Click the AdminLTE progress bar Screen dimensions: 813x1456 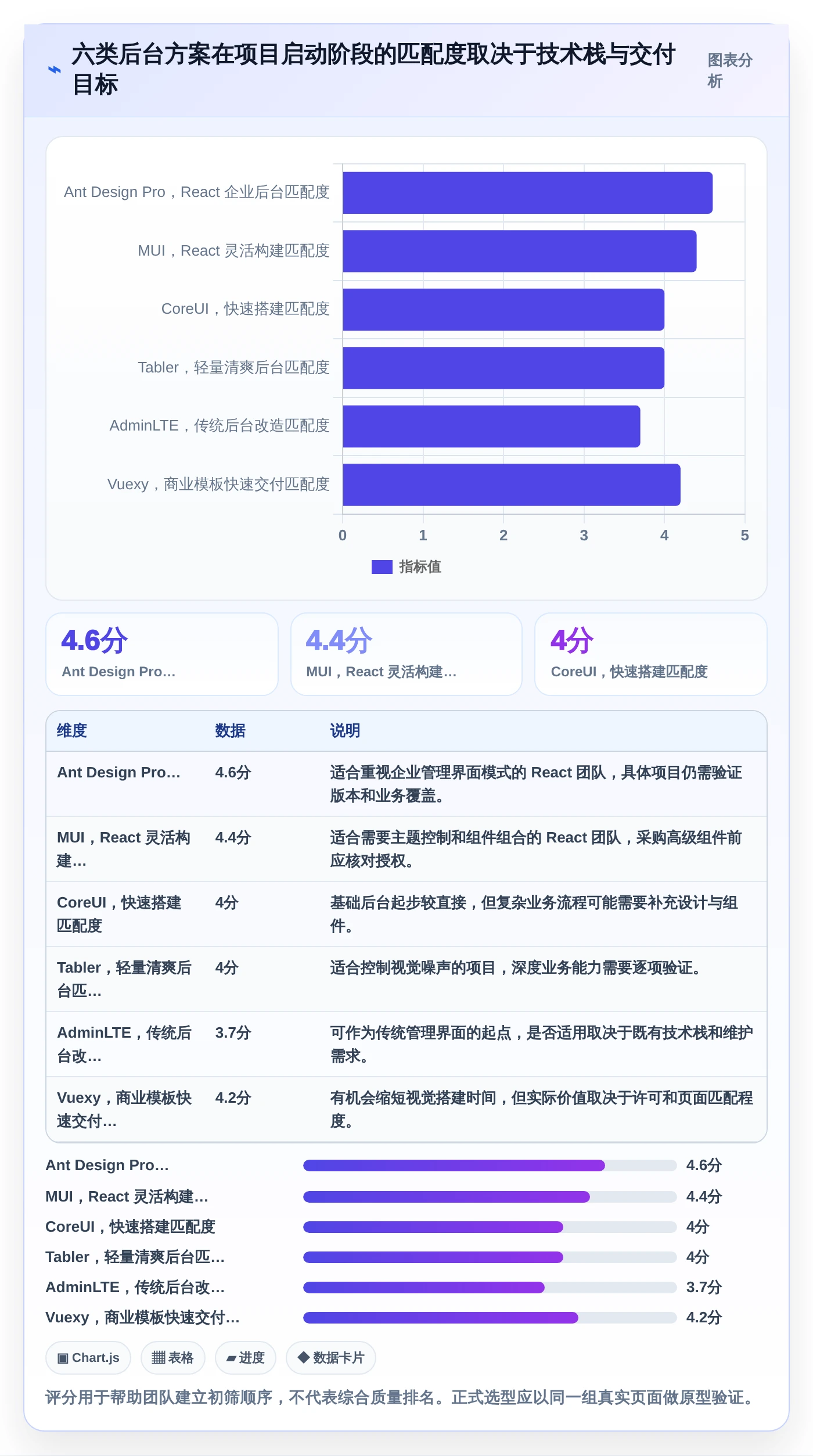click(490, 1287)
